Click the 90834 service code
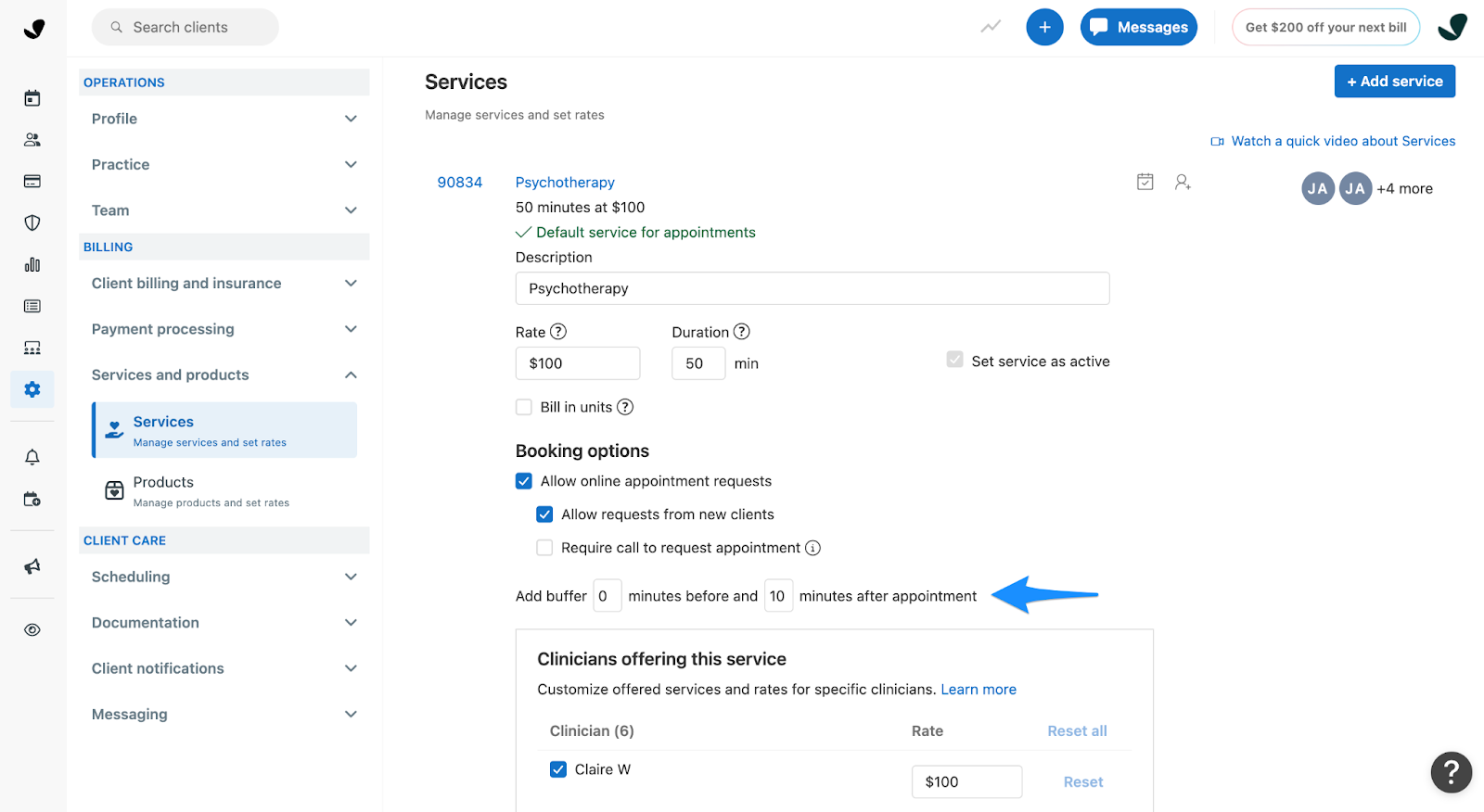Screen dimensions: 1484x812 pos(460,183)
